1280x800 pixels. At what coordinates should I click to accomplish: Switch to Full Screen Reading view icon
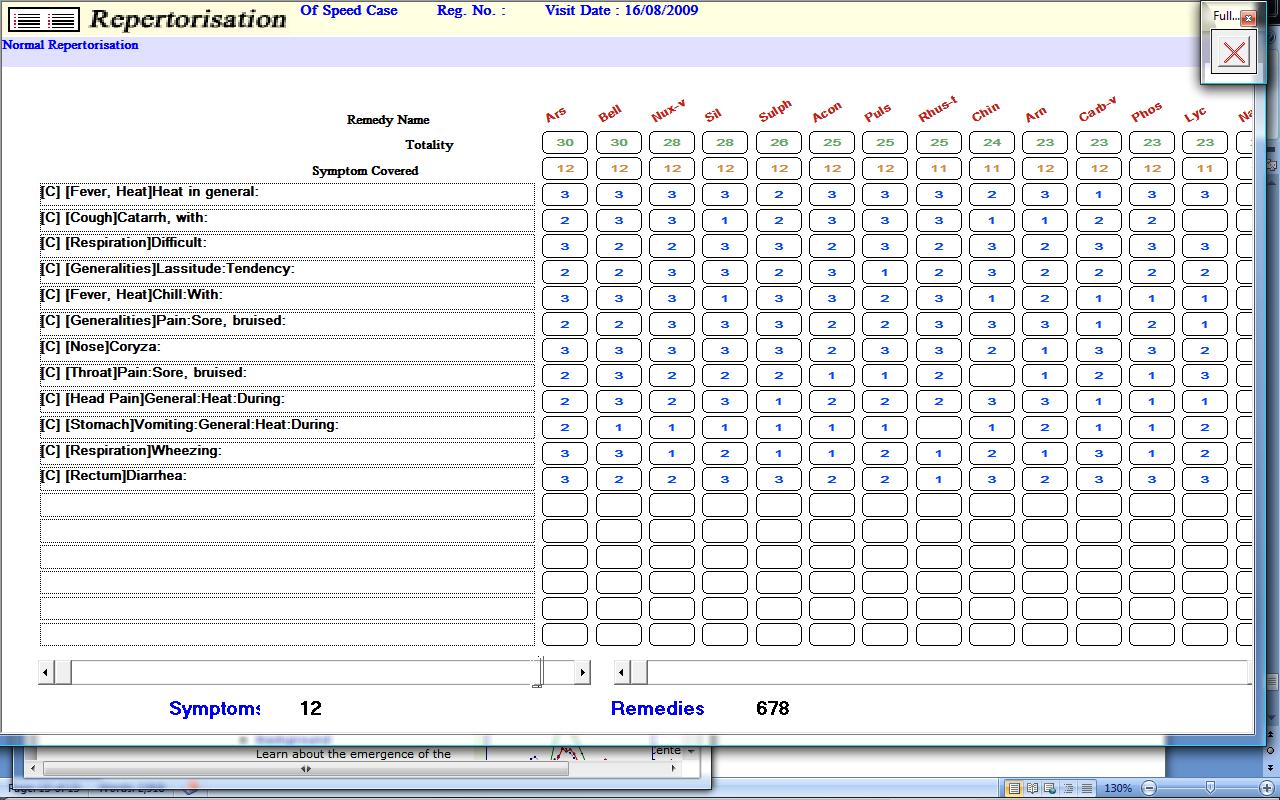tap(1033, 788)
